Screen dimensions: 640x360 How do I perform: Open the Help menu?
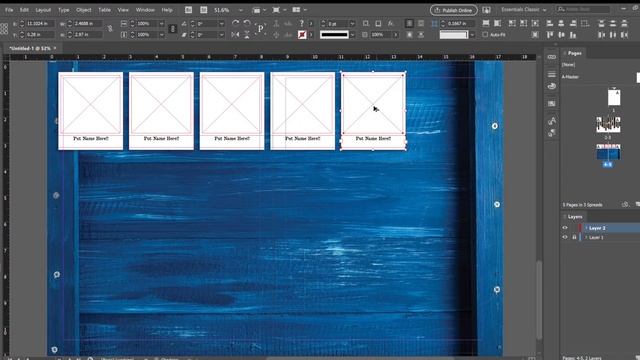click(167, 10)
